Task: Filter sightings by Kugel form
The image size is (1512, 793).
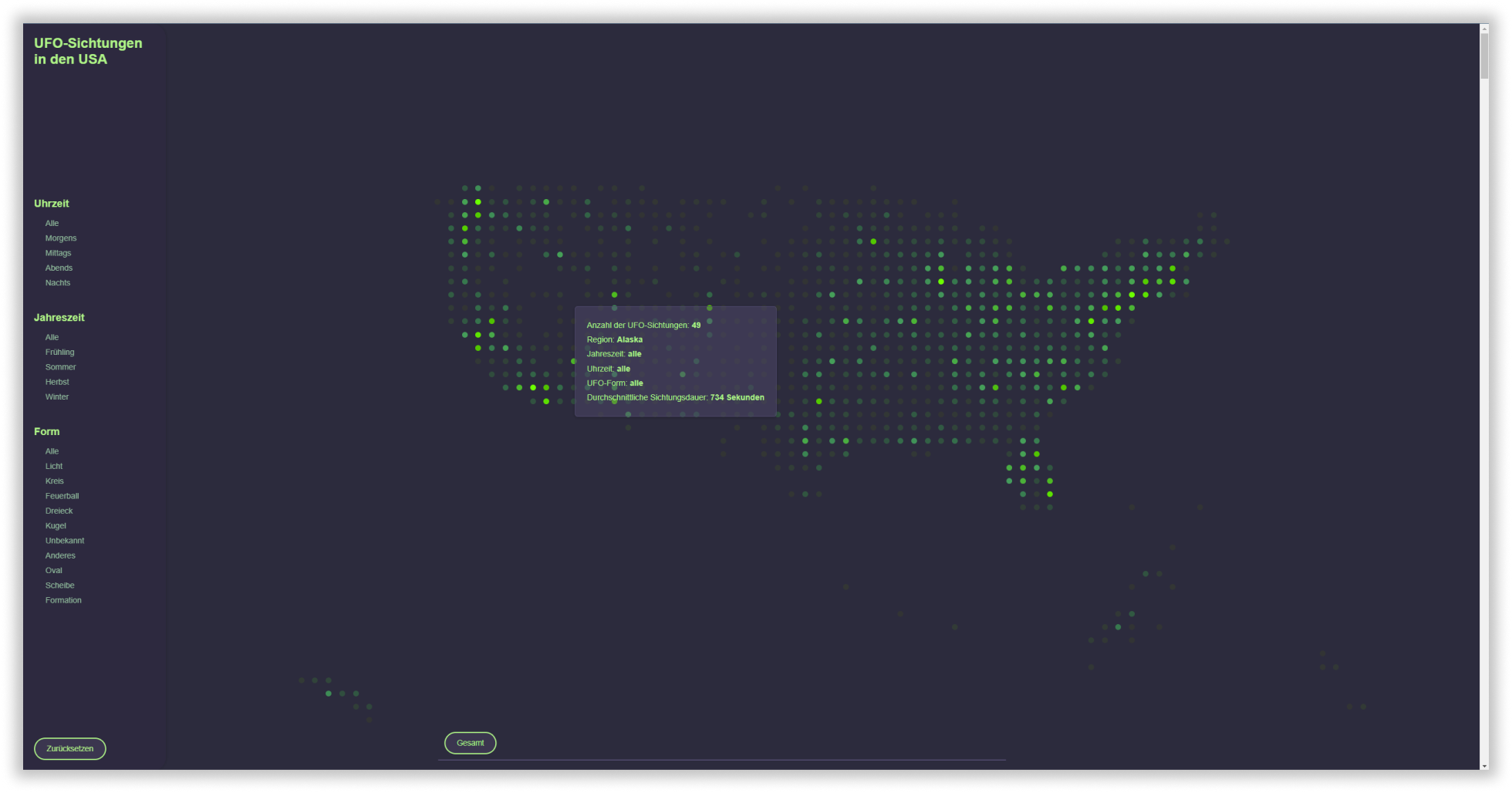Action: coord(56,526)
